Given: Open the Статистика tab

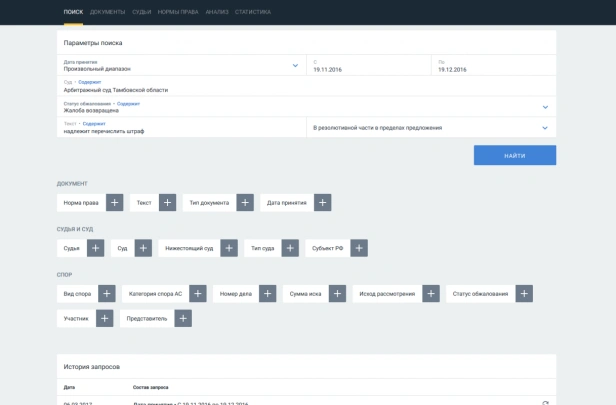Looking at the screenshot, I should [x=253, y=12].
